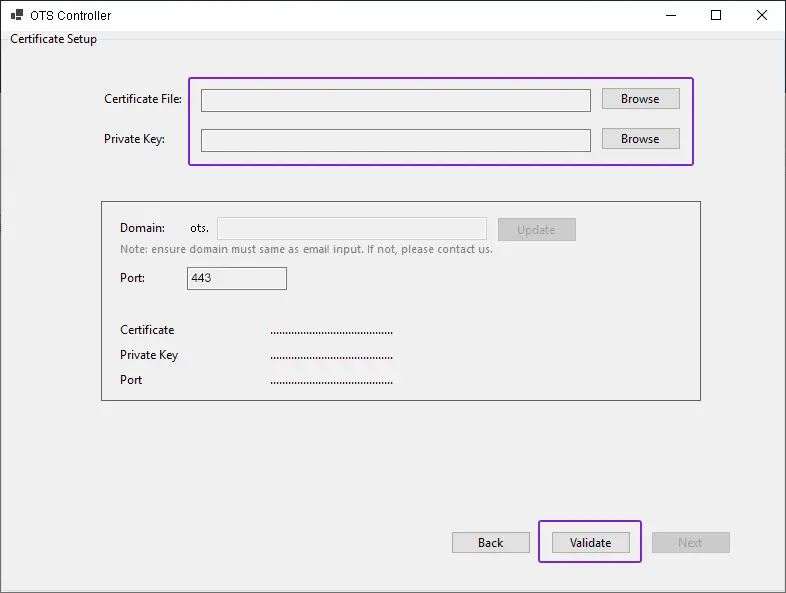The height and width of the screenshot is (593, 786).
Task: Close the OTS Controller window
Action: point(762,15)
